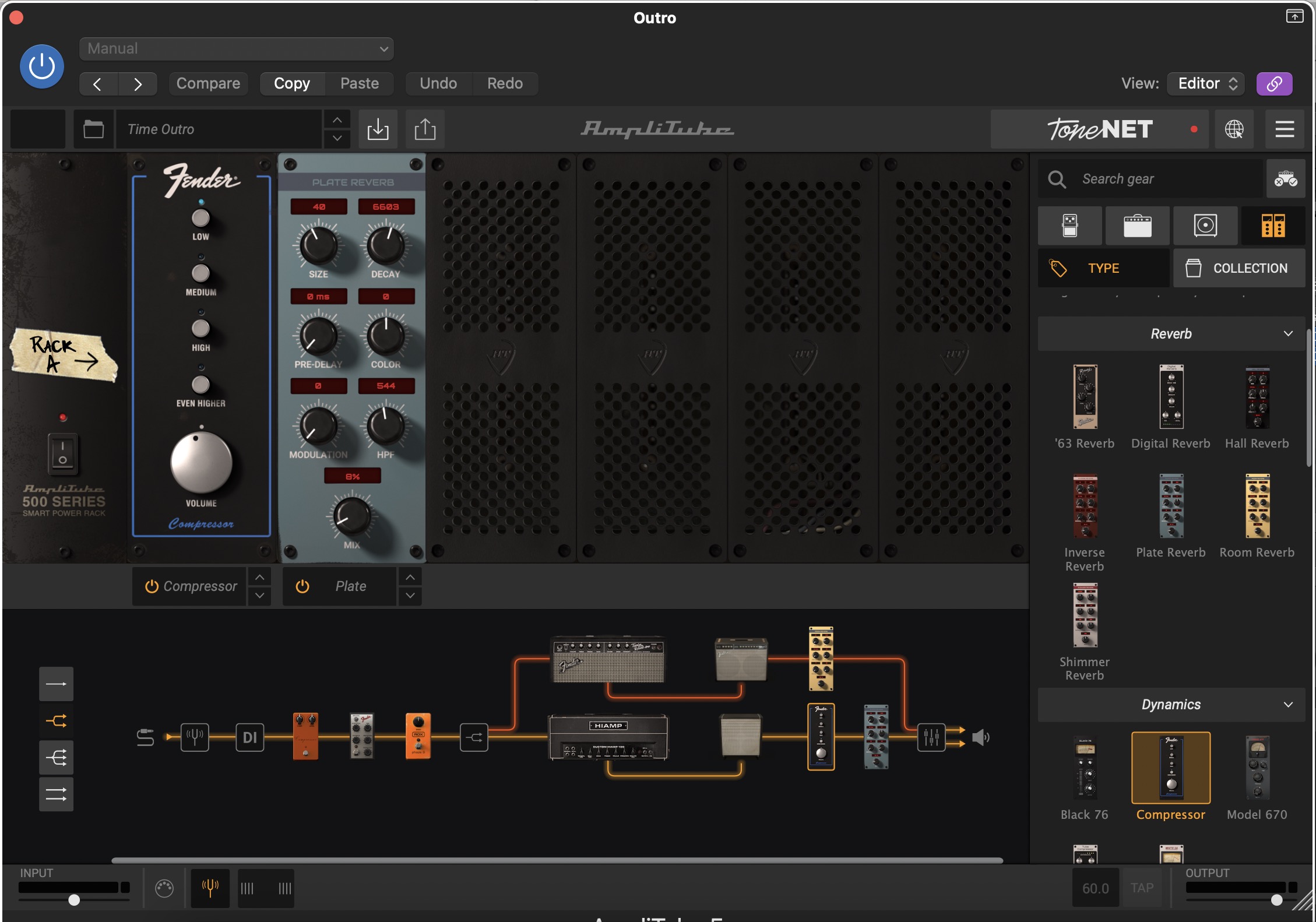Click the signal splitter block in chain
The image size is (1316, 922).
[x=474, y=737]
